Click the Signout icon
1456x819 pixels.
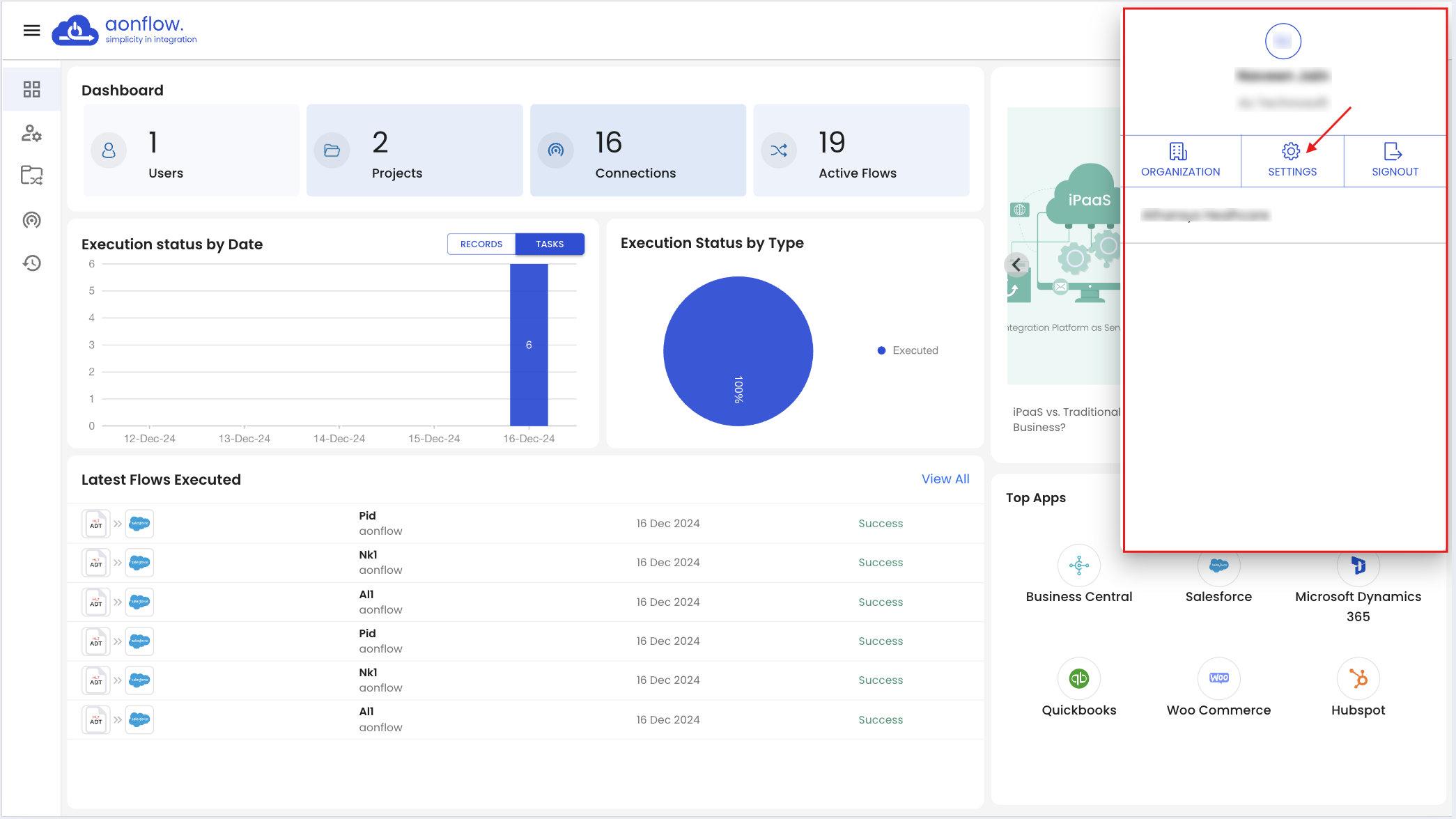tap(1393, 152)
